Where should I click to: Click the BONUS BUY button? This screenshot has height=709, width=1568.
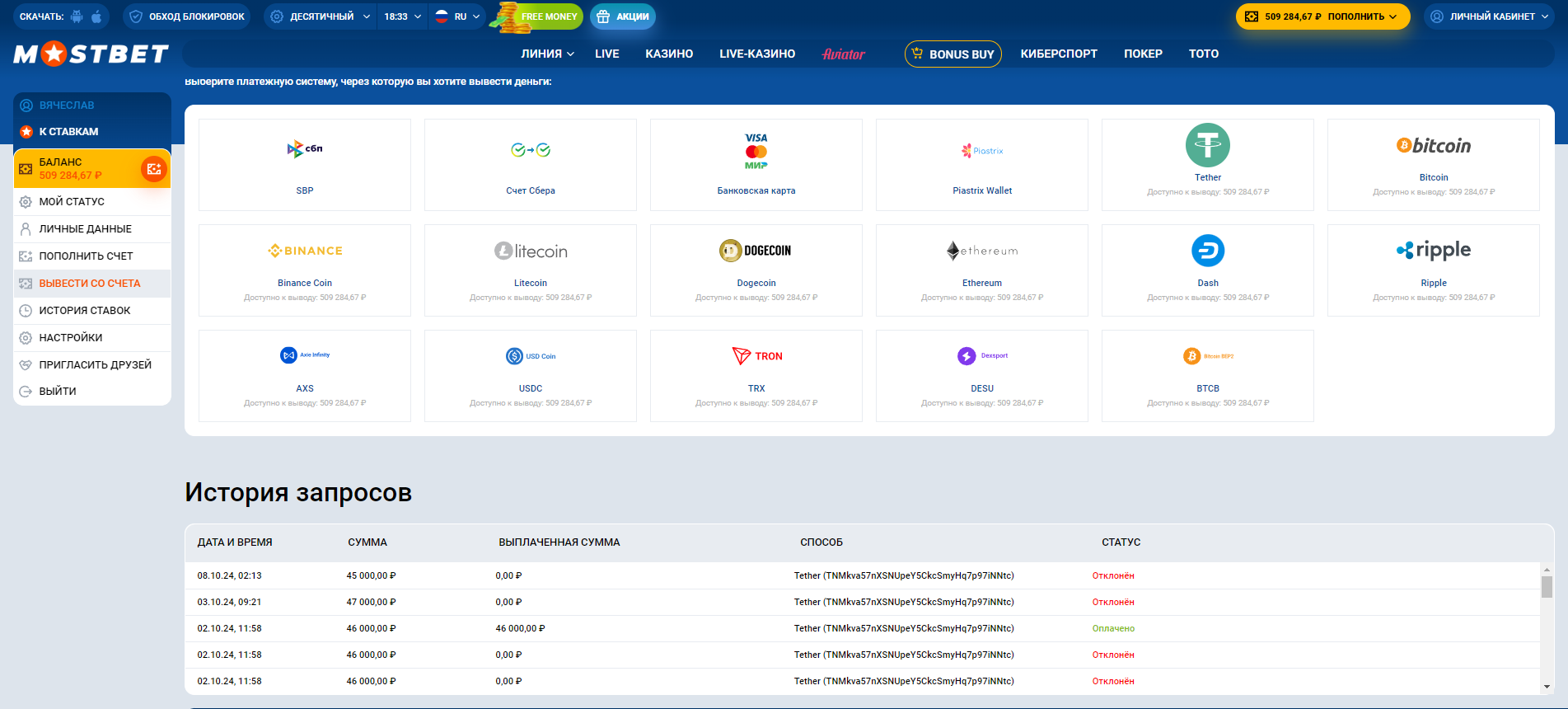tap(953, 54)
